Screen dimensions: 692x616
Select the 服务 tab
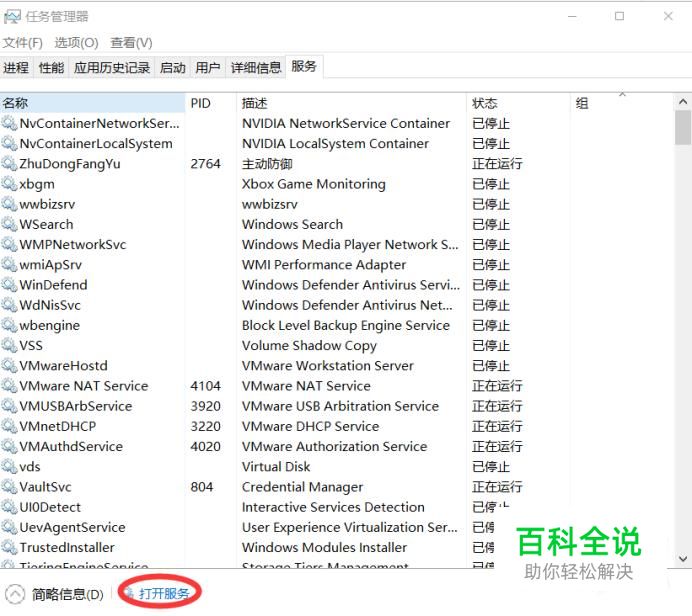point(304,67)
